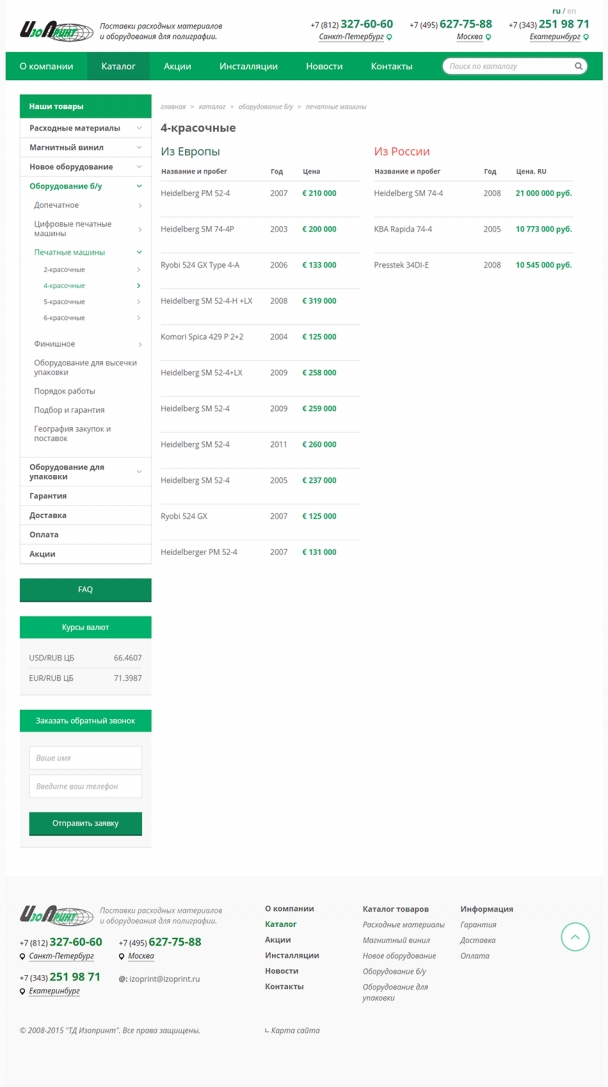Viewport: 608px width, 1087px height.
Task: Click the izoprint@izoprint.ru email link
Action: [164, 979]
